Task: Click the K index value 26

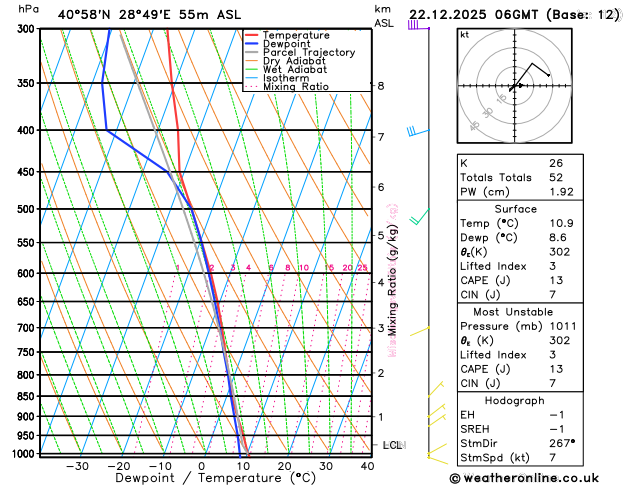Action: tap(556, 163)
